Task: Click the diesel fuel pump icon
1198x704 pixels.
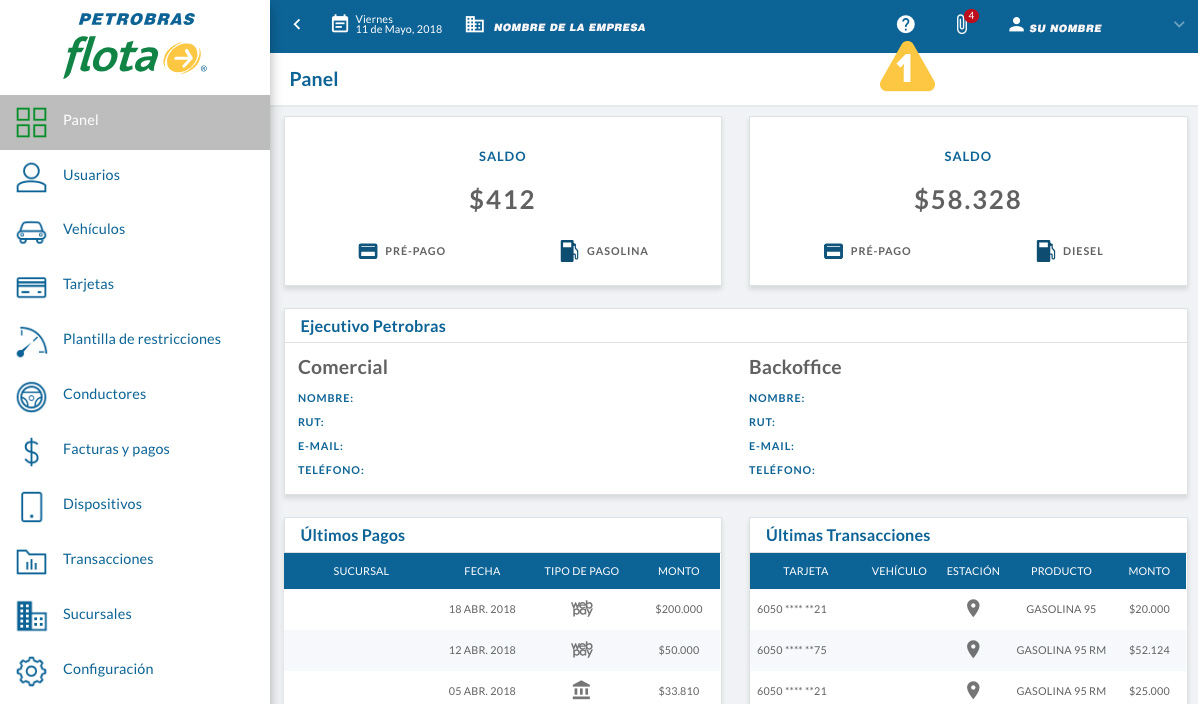Action: tap(1045, 251)
